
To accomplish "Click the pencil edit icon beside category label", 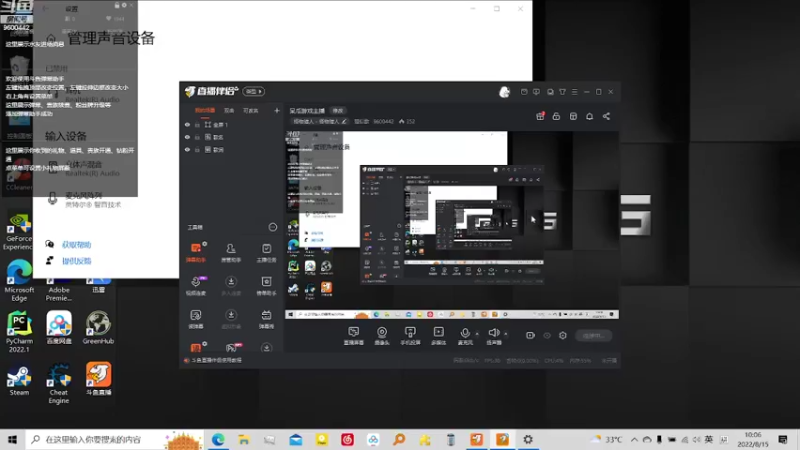I will tap(344, 121).
